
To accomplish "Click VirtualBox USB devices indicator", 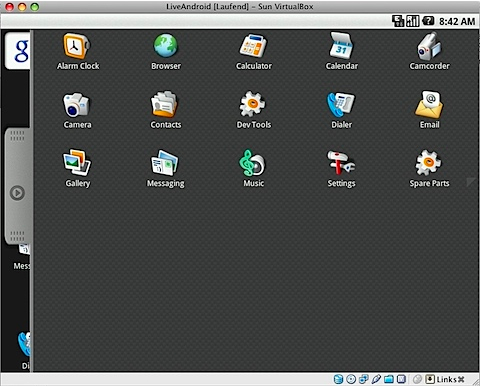I will tap(376, 379).
